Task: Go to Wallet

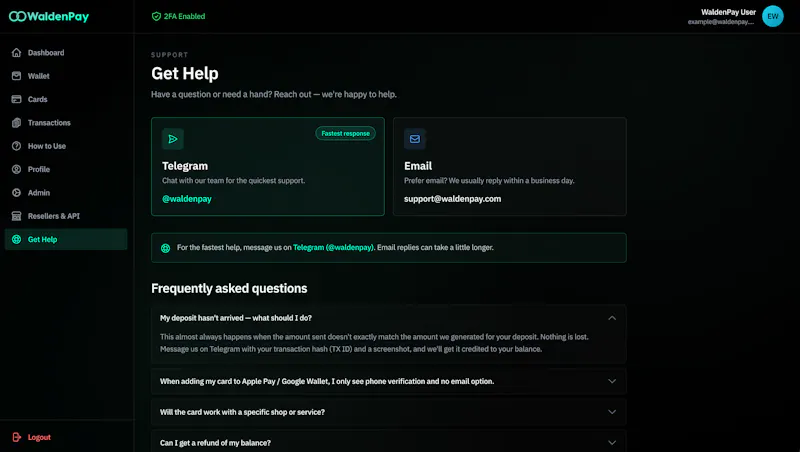Action: [x=66, y=76]
